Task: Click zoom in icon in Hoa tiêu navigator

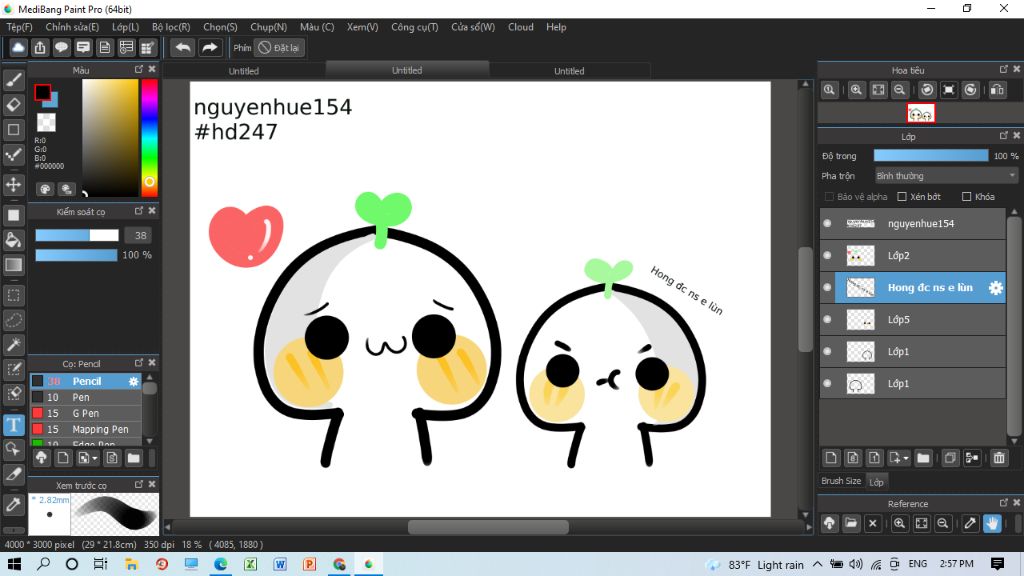Action: pos(856,90)
